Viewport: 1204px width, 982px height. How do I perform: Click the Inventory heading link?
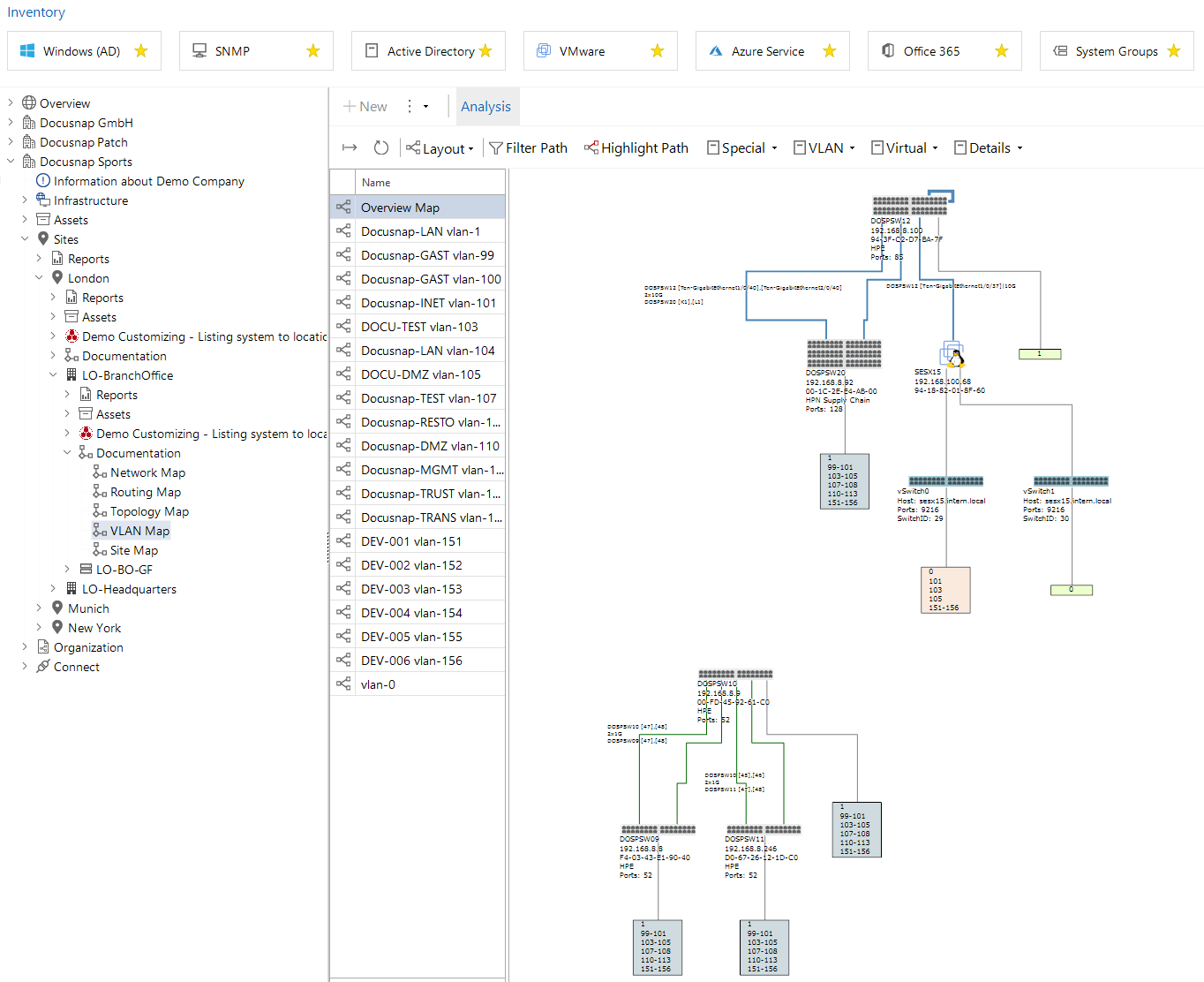[36, 12]
